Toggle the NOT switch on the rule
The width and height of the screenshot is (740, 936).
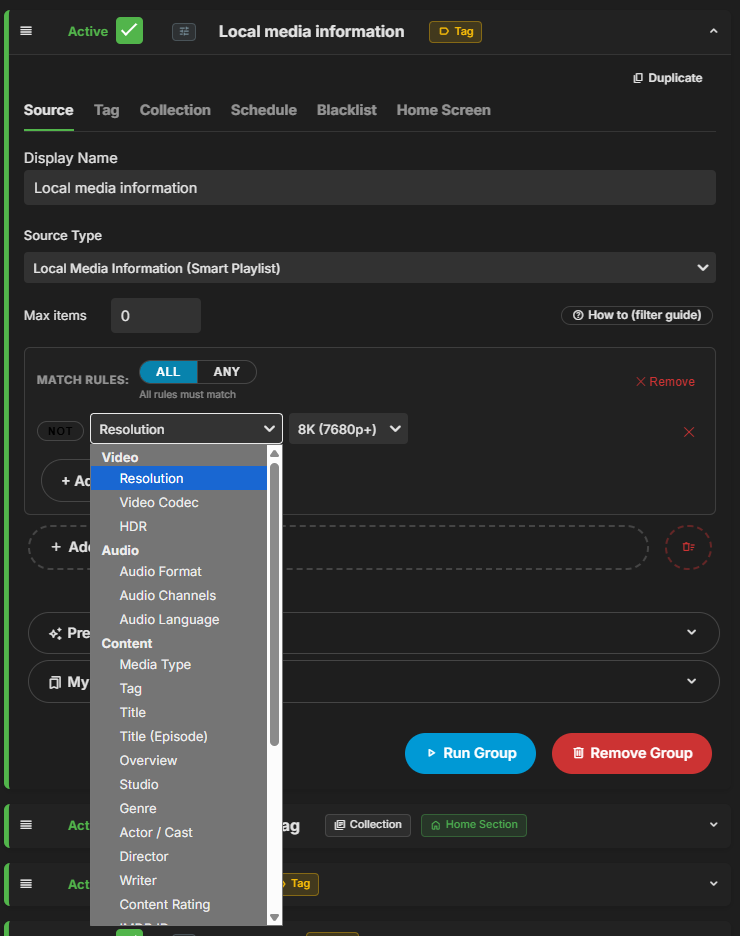coord(60,431)
